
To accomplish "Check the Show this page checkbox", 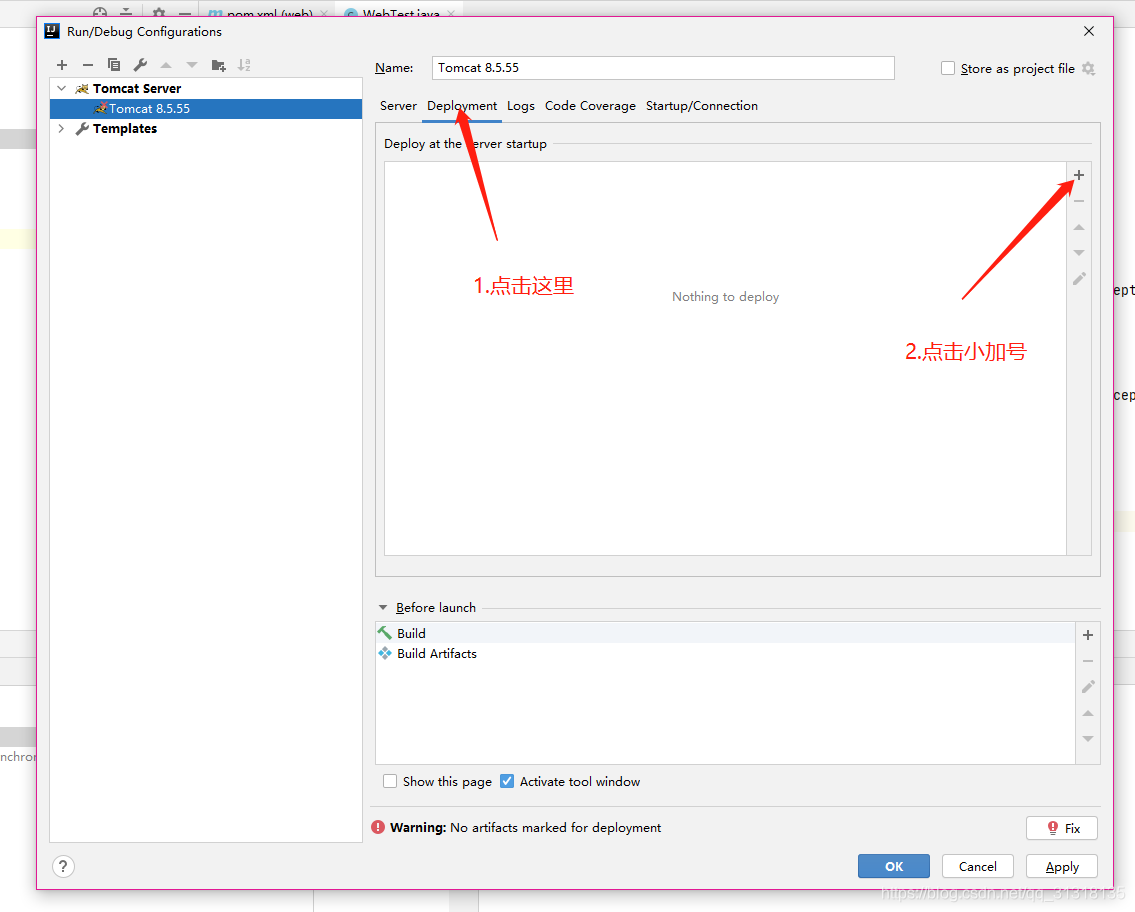I will click(x=389, y=781).
